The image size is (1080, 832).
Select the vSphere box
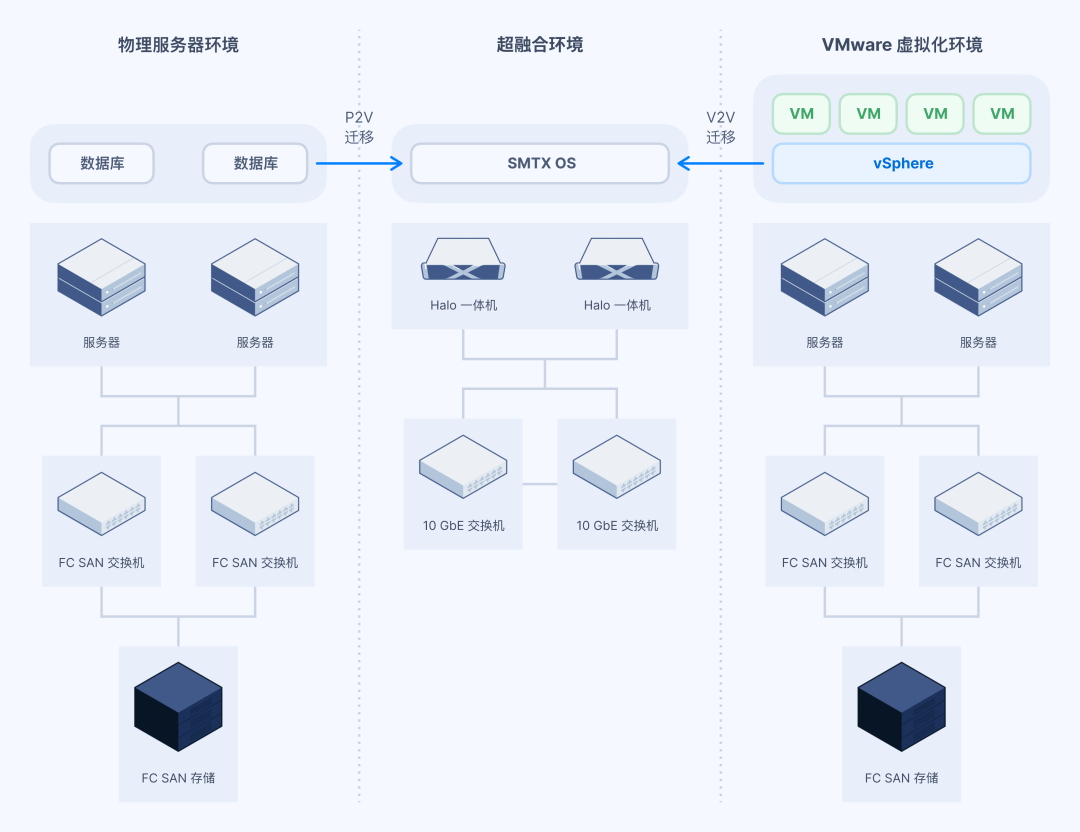pos(902,163)
